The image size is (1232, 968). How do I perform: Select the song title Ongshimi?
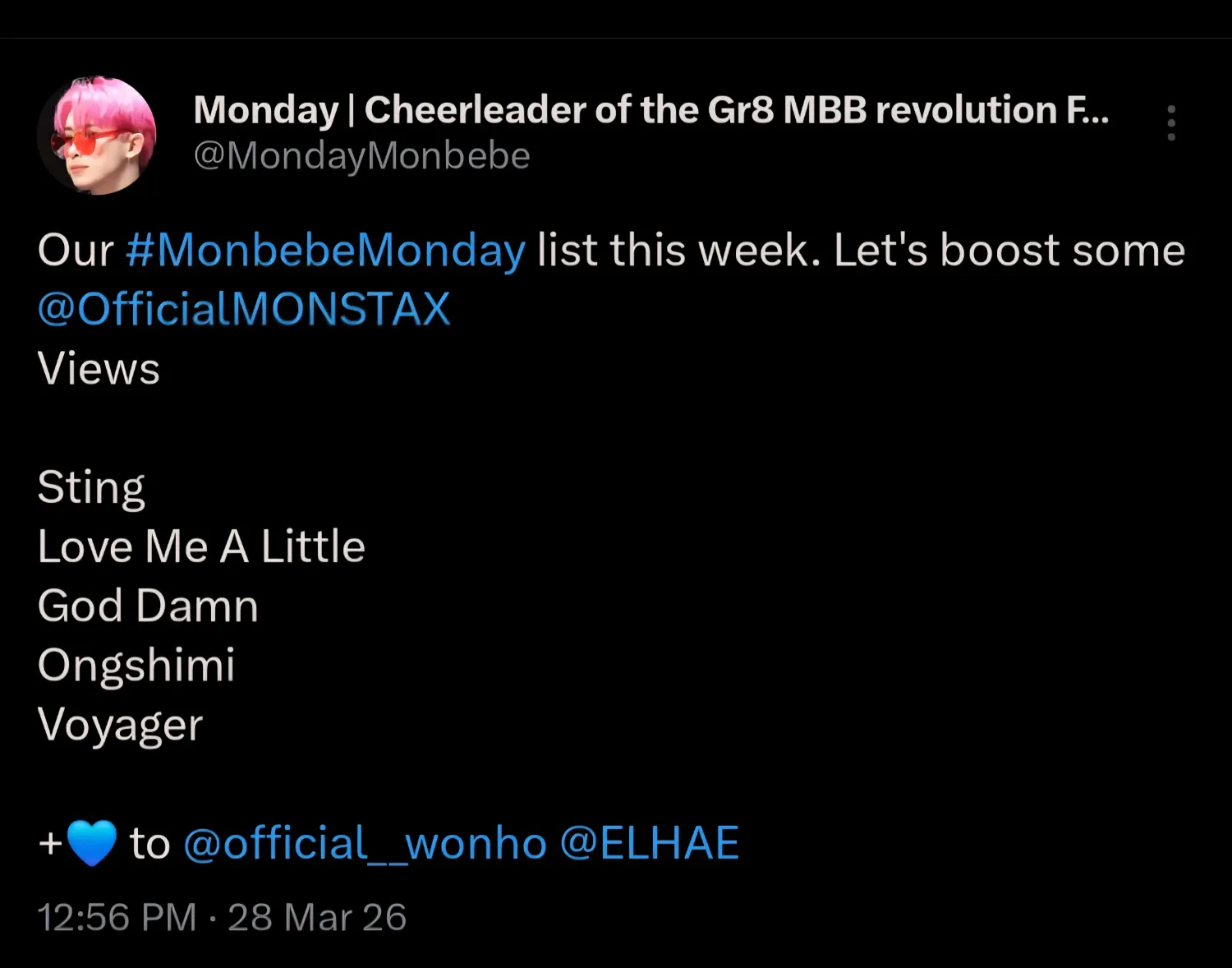pyautogui.click(x=136, y=665)
